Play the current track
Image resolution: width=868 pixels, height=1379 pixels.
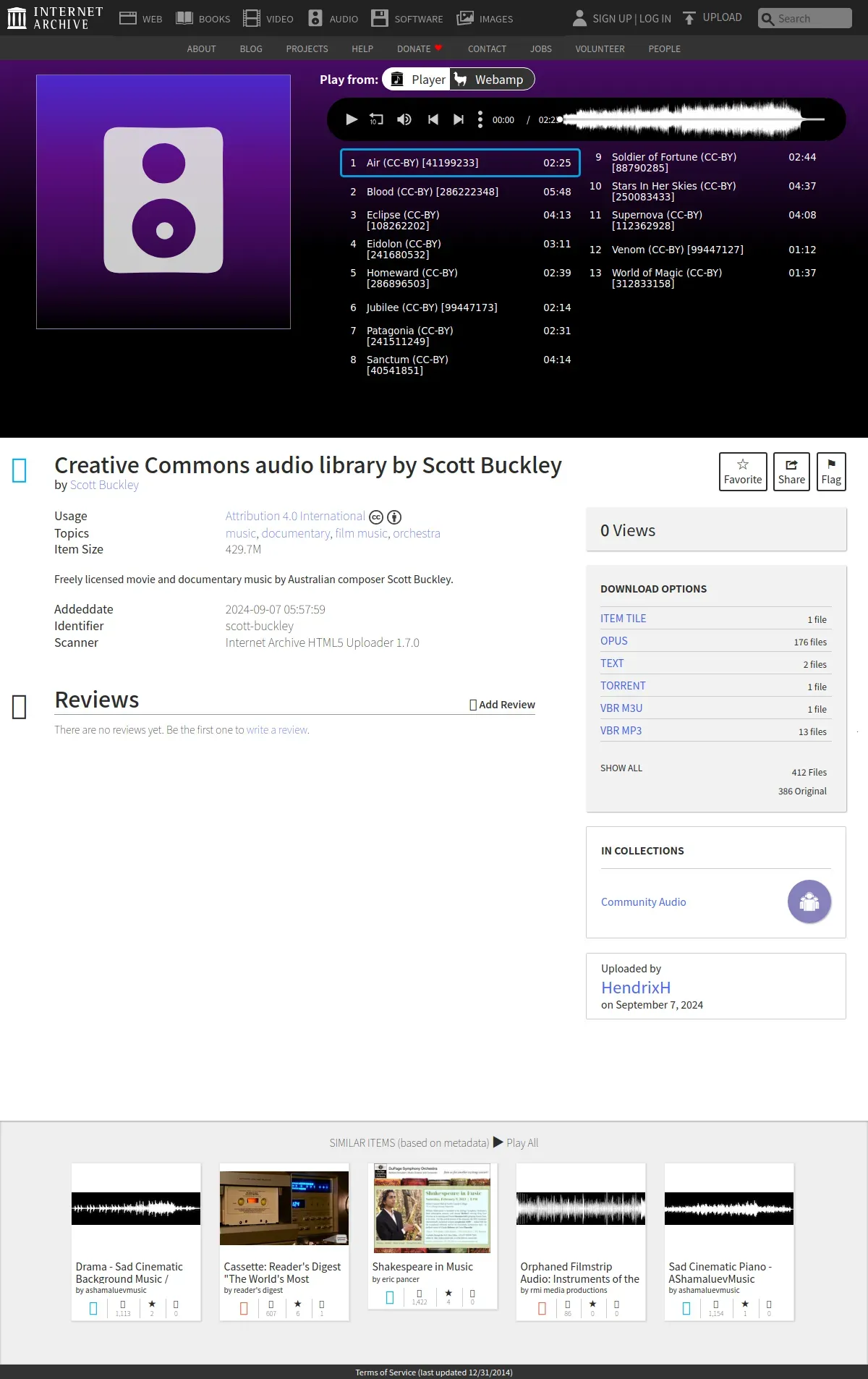click(x=352, y=119)
